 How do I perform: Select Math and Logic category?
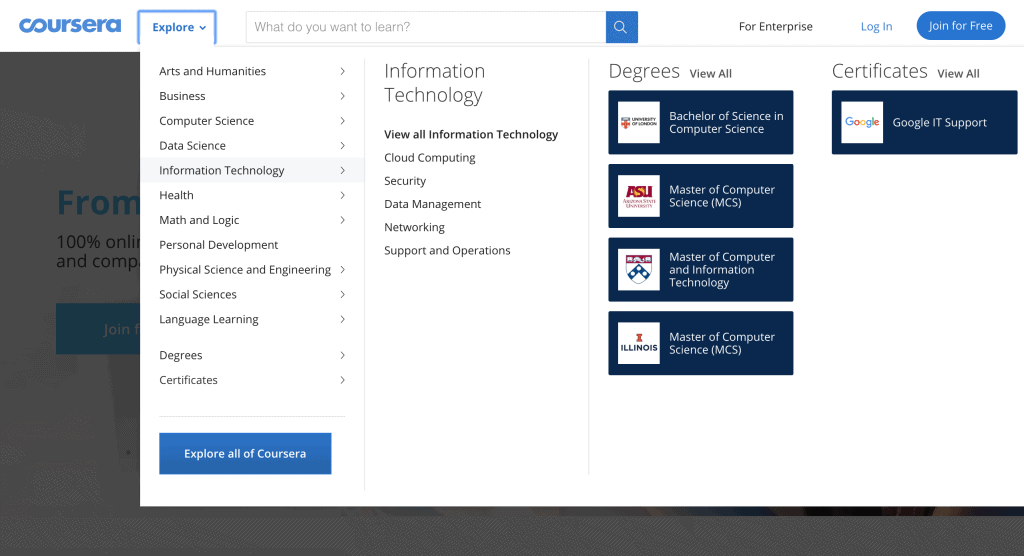[199, 220]
